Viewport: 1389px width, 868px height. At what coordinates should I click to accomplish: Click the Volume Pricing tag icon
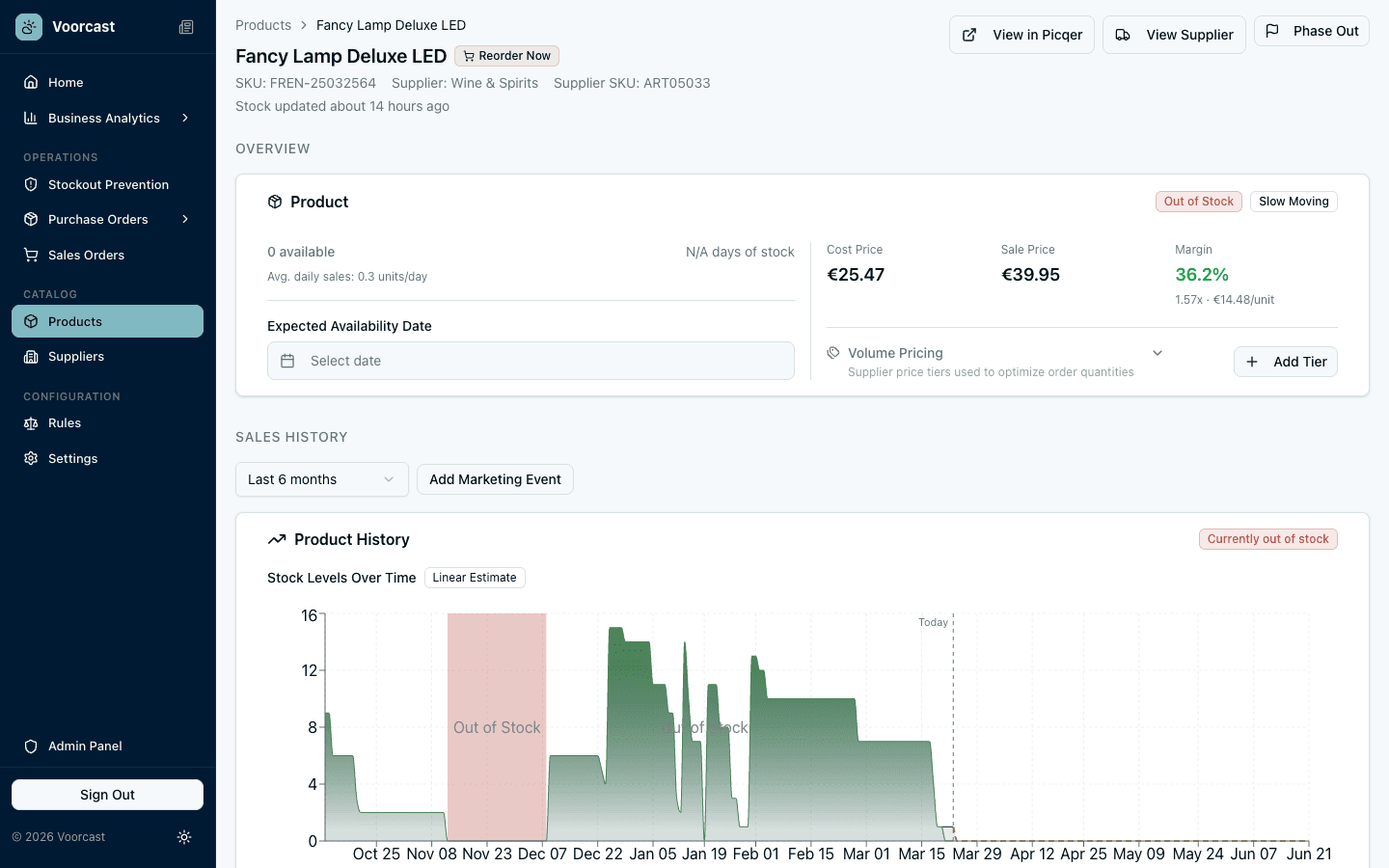(831, 353)
